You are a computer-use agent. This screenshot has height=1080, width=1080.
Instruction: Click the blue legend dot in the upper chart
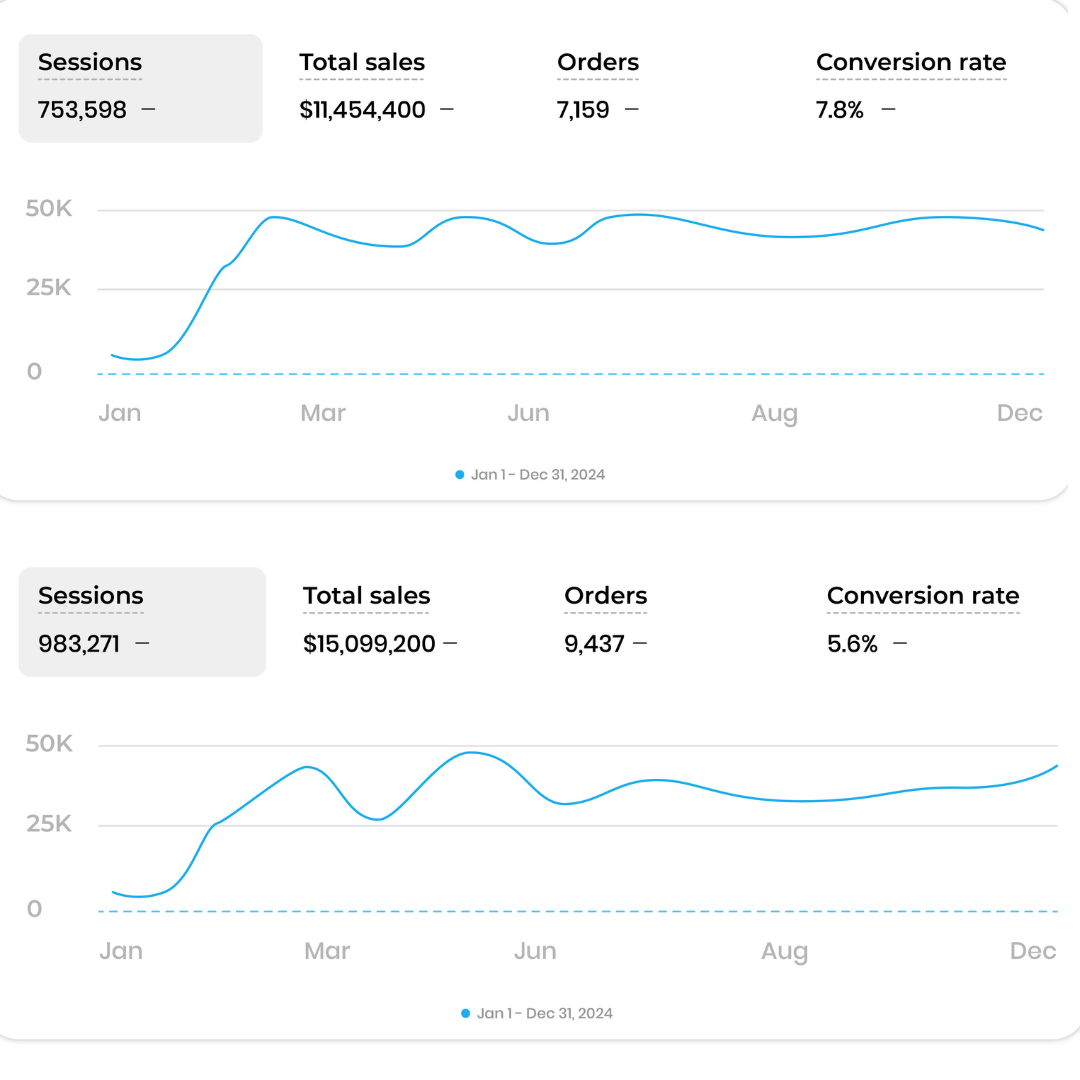tap(460, 475)
